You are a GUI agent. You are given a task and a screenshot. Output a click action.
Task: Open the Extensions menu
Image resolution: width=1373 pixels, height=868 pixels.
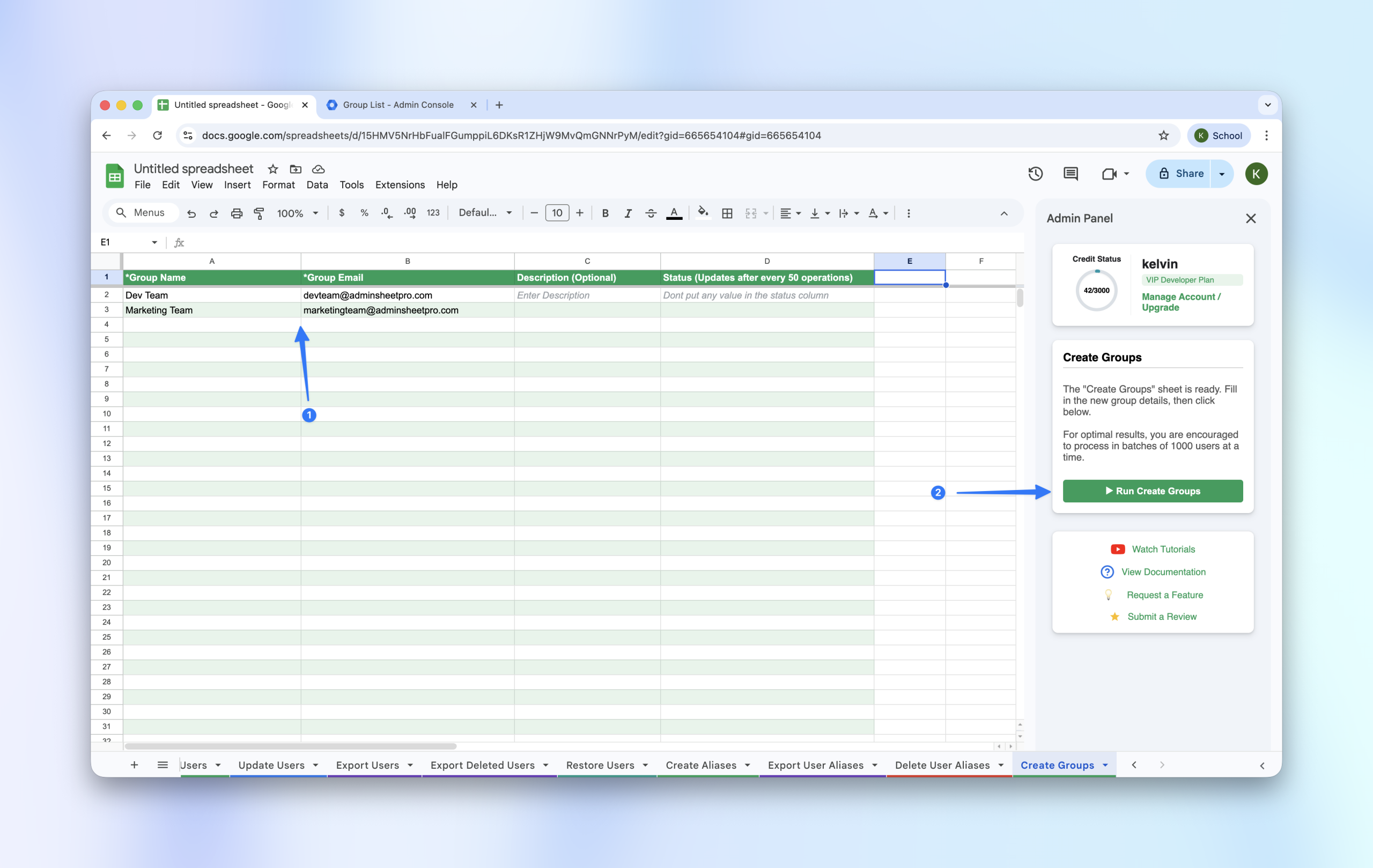click(x=400, y=184)
